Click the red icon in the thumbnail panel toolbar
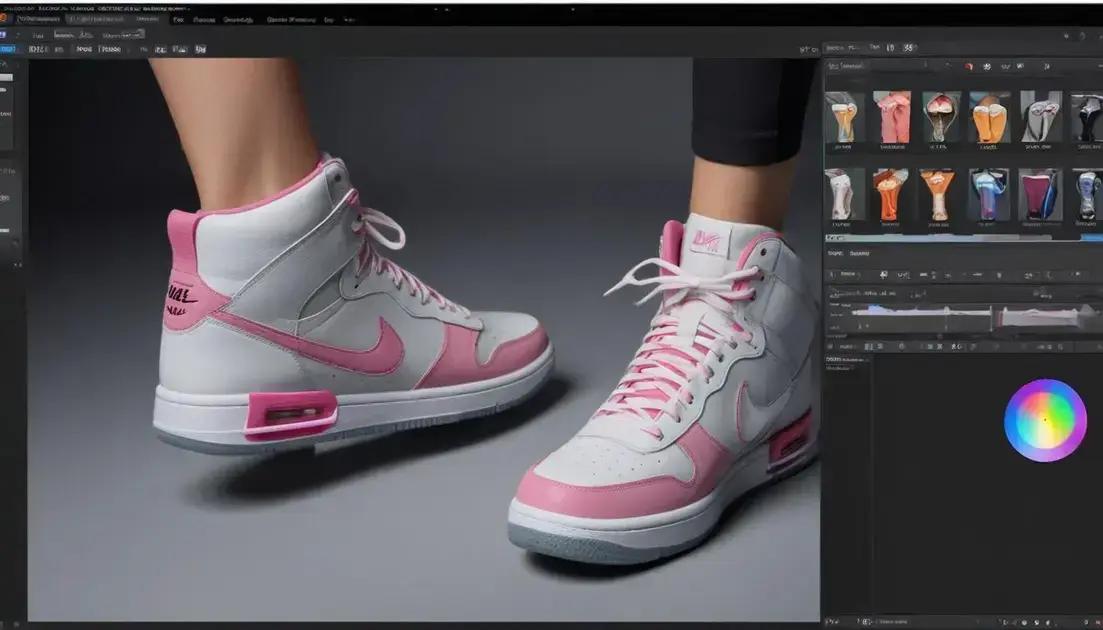 coord(969,67)
